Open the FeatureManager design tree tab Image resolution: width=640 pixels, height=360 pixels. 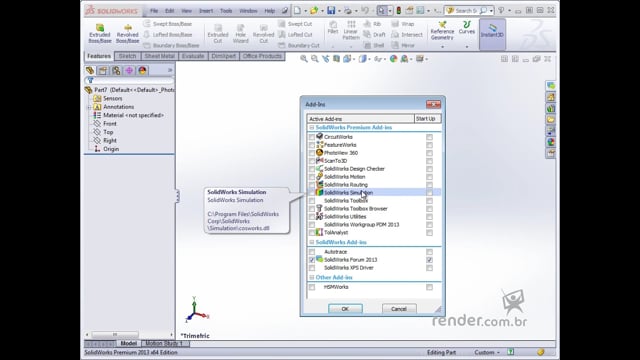90,71
